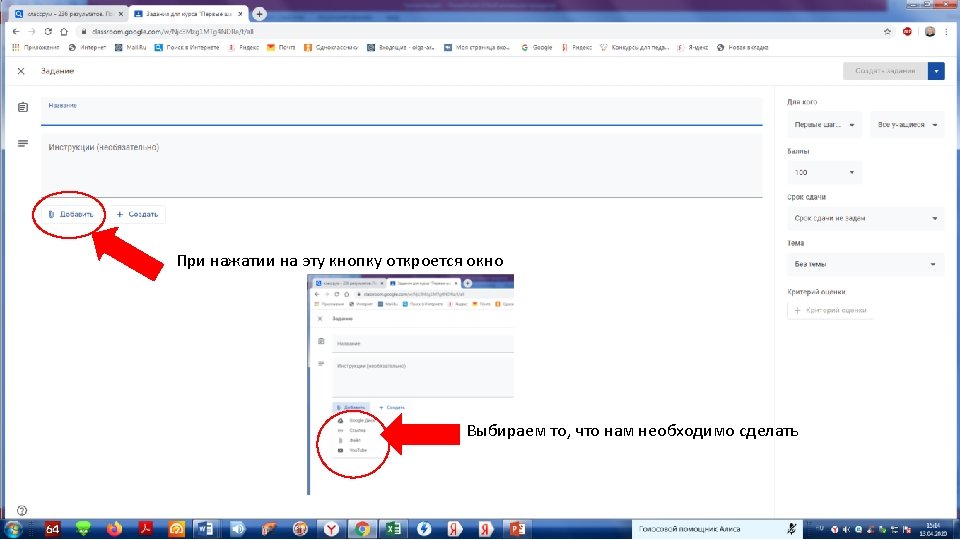This screenshot has width=960, height=540.
Task: Click the Добавить attachment button
Action: (70, 214)
